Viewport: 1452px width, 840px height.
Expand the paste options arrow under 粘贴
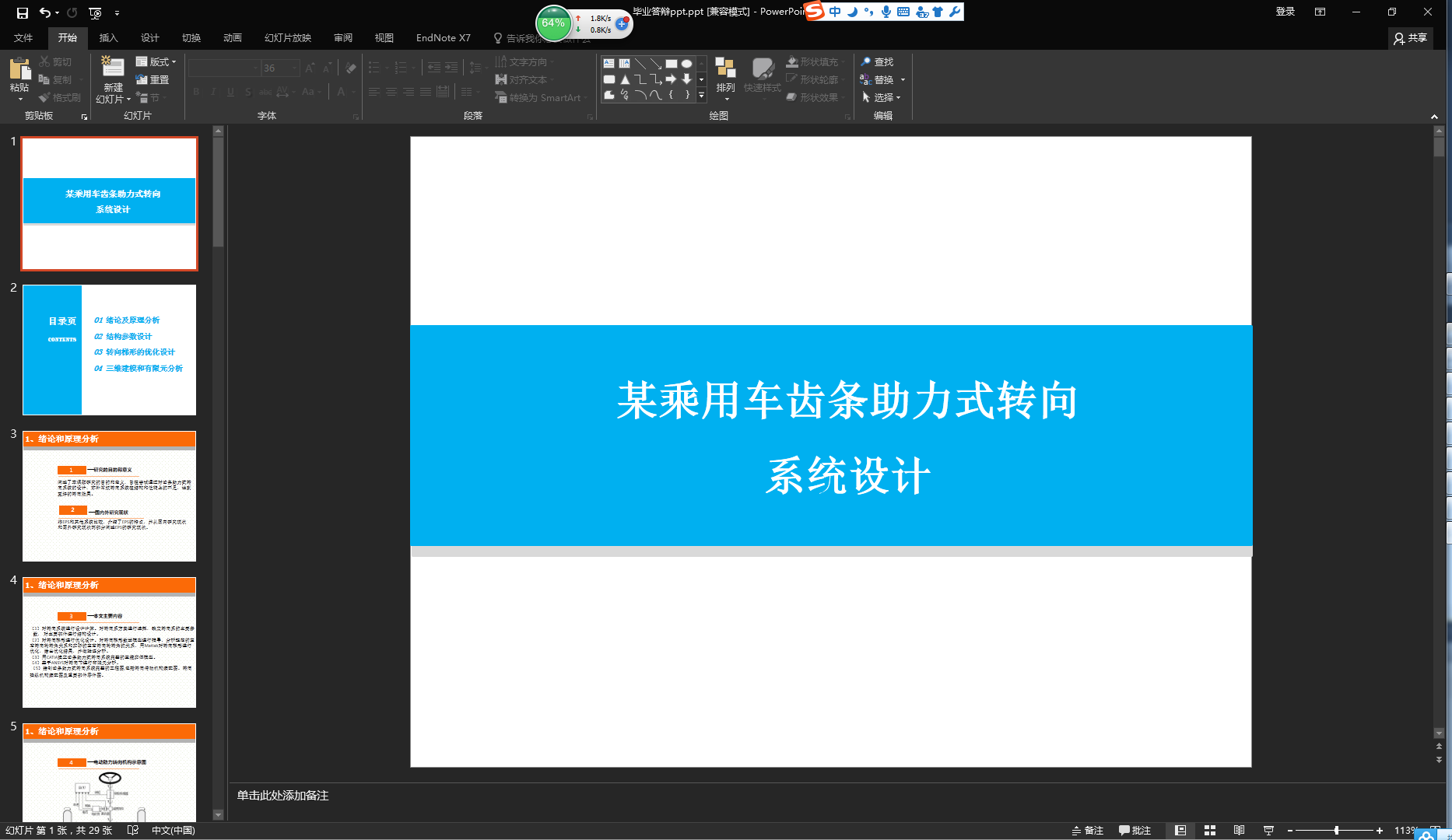pos(19,99)
